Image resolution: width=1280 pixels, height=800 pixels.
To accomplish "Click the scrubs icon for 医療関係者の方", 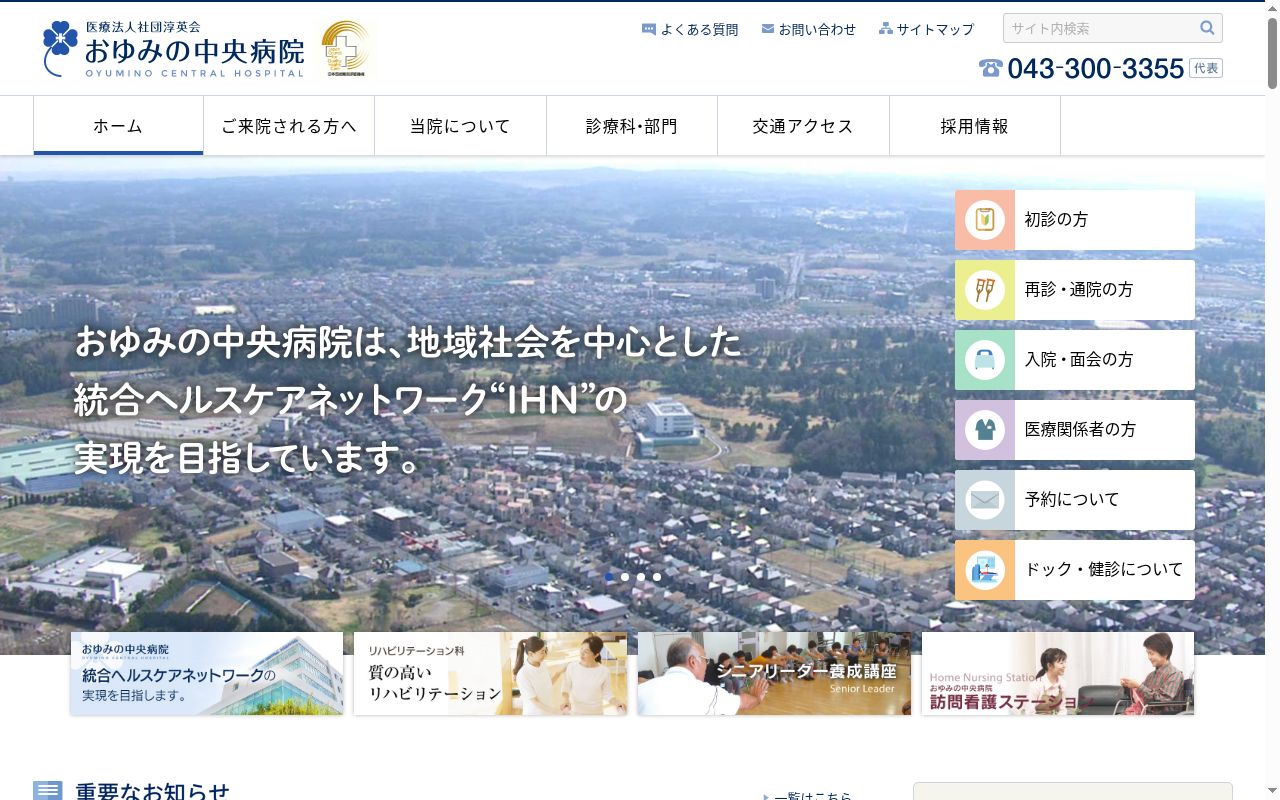I will 985,430.
